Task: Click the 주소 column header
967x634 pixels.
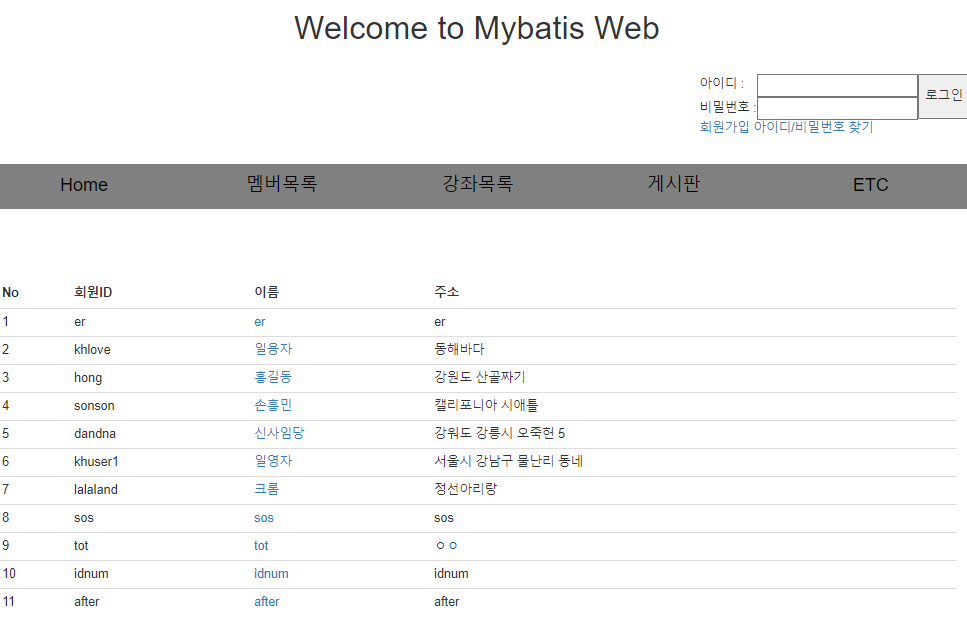Action: pyautogui.click(x=446, y=292)
